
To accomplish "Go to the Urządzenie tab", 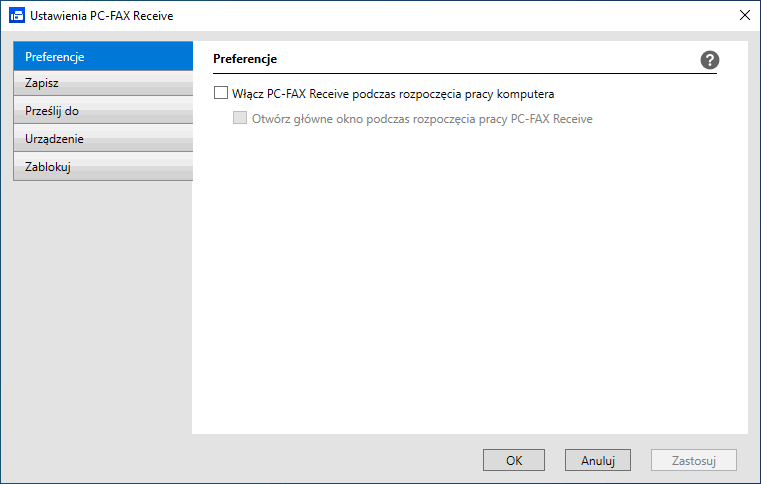I will pyautogui.click(x=102, y=139).
